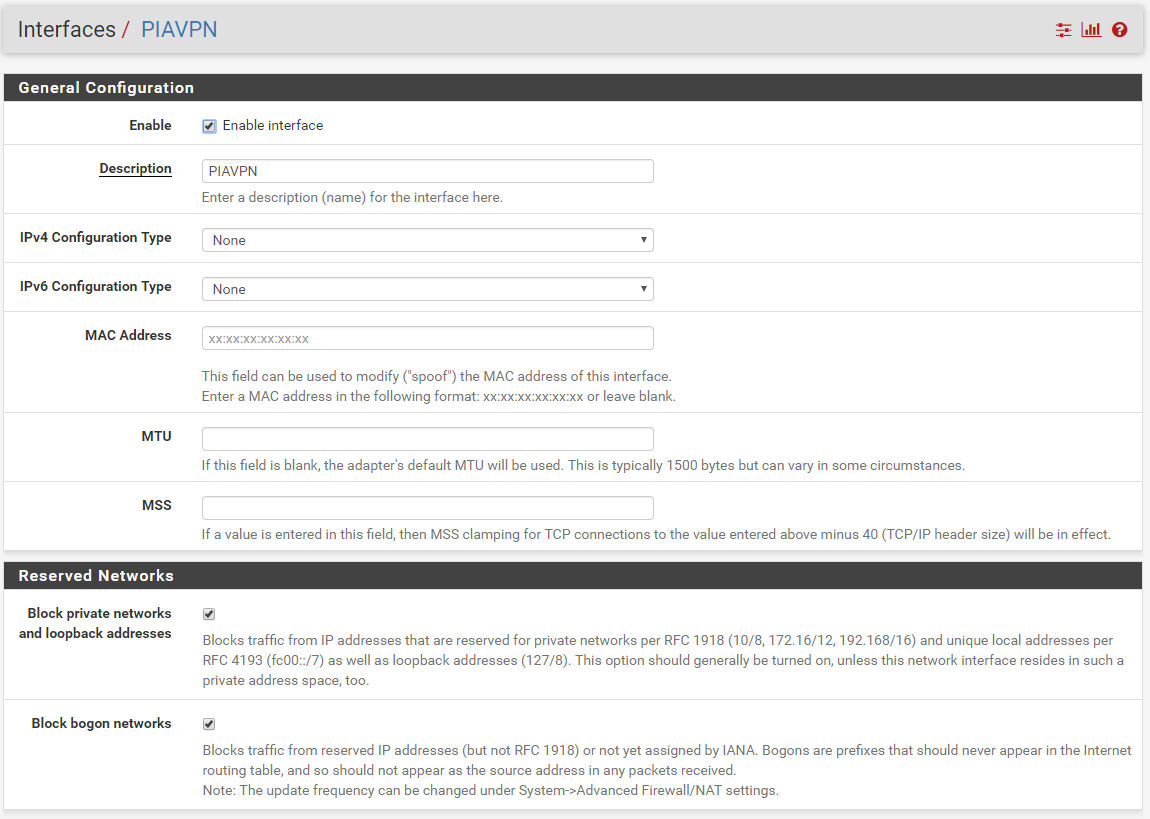Click the Interfaces breadcrumb link
This screenshot has height=819, width=1150.
[67, 29]
